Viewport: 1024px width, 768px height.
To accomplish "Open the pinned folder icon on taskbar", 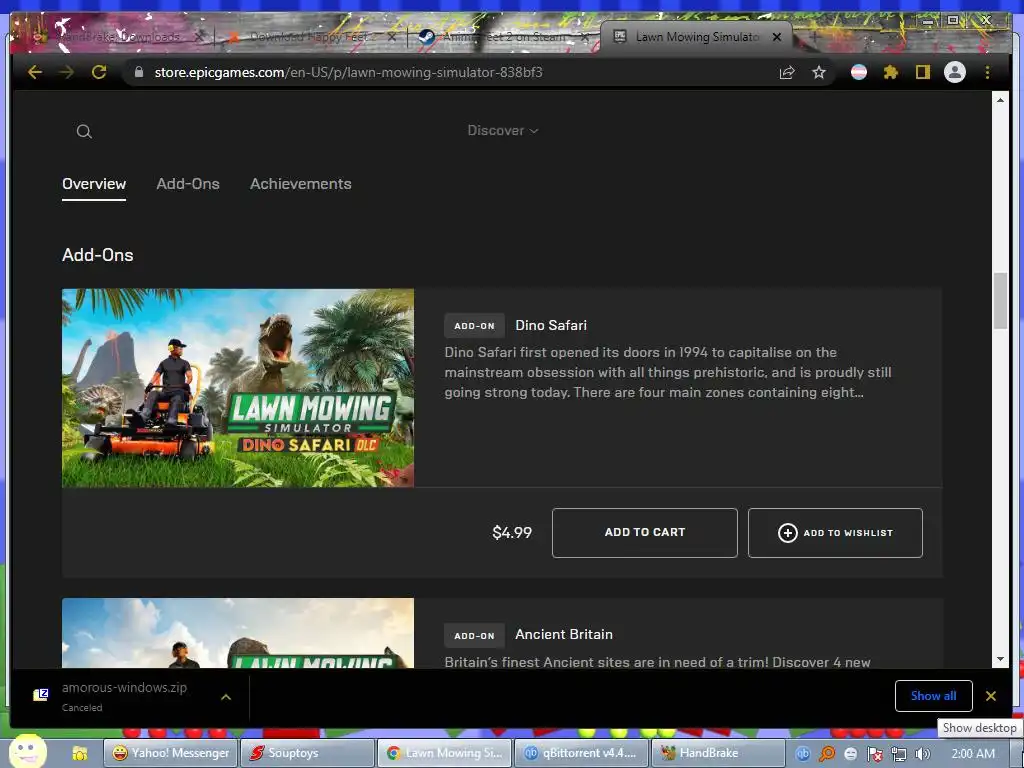I will click(x=80, y=754).
